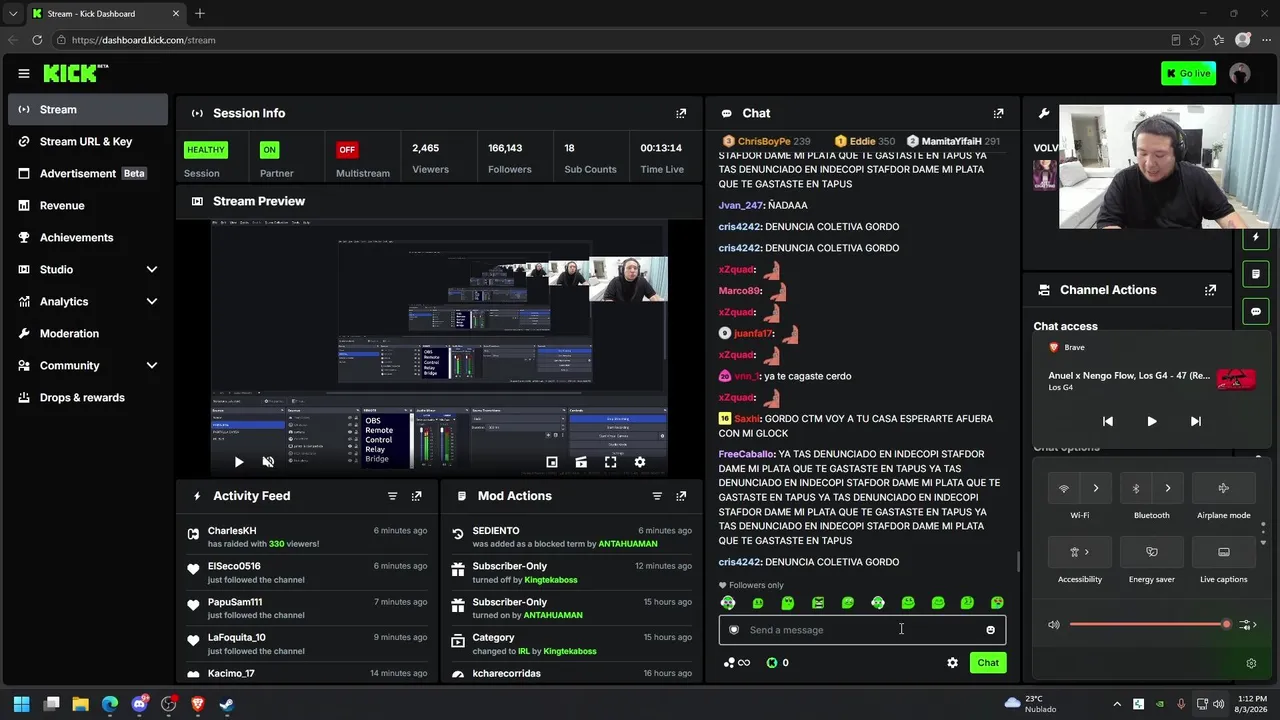Viewport: 1280px width, 720px height.
Task: Adjust the system volume slider
Action: pyautogui.click(x=1148, y=625)
